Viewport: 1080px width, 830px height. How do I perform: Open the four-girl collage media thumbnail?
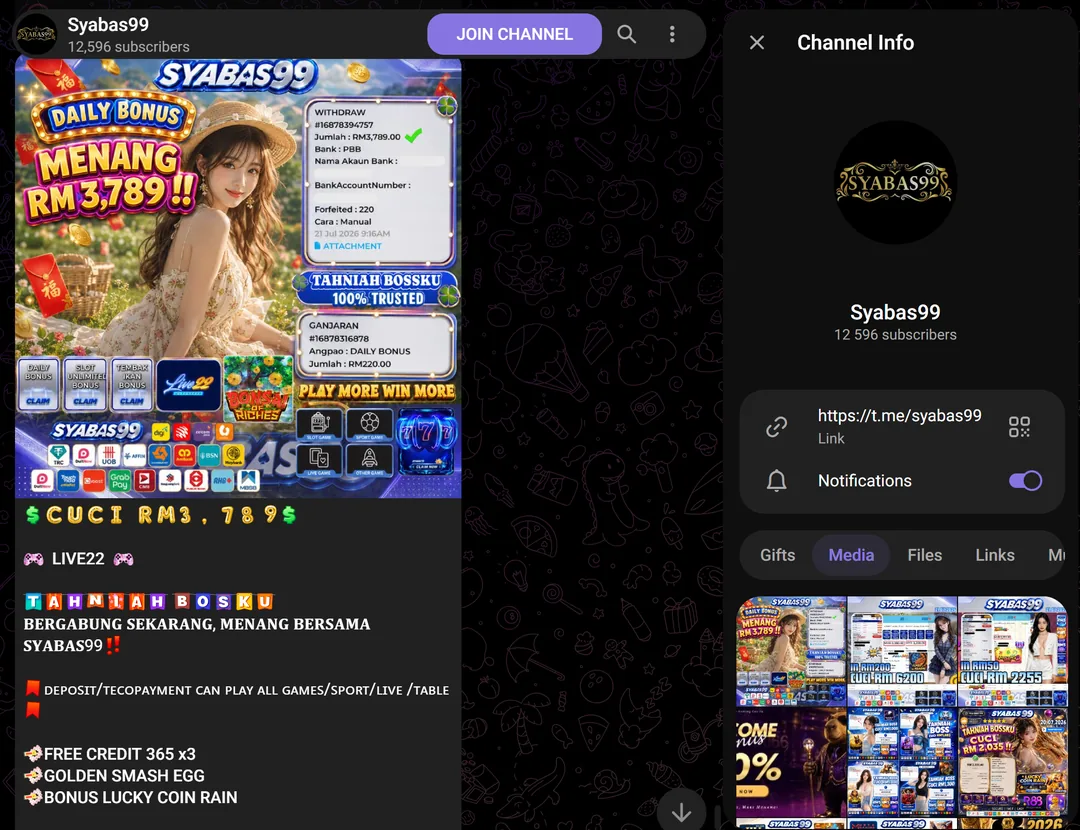click(x=902, y=762)
